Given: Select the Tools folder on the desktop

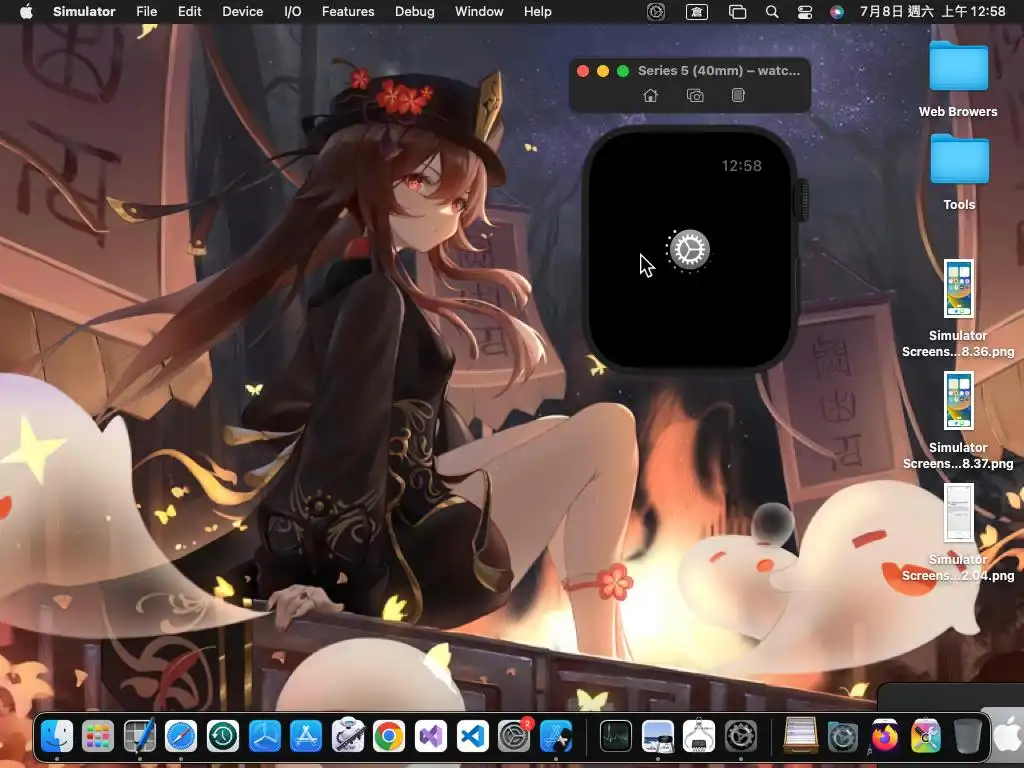Looking at the screenshot, I should coord(959,172).
